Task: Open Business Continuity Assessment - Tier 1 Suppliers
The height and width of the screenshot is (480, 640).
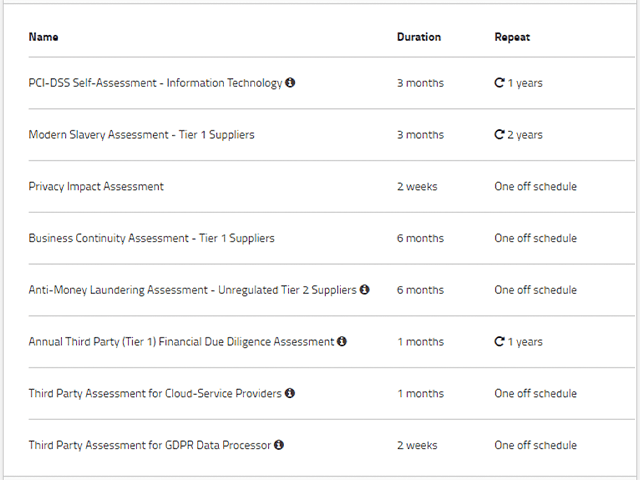Action: (151, 239)
